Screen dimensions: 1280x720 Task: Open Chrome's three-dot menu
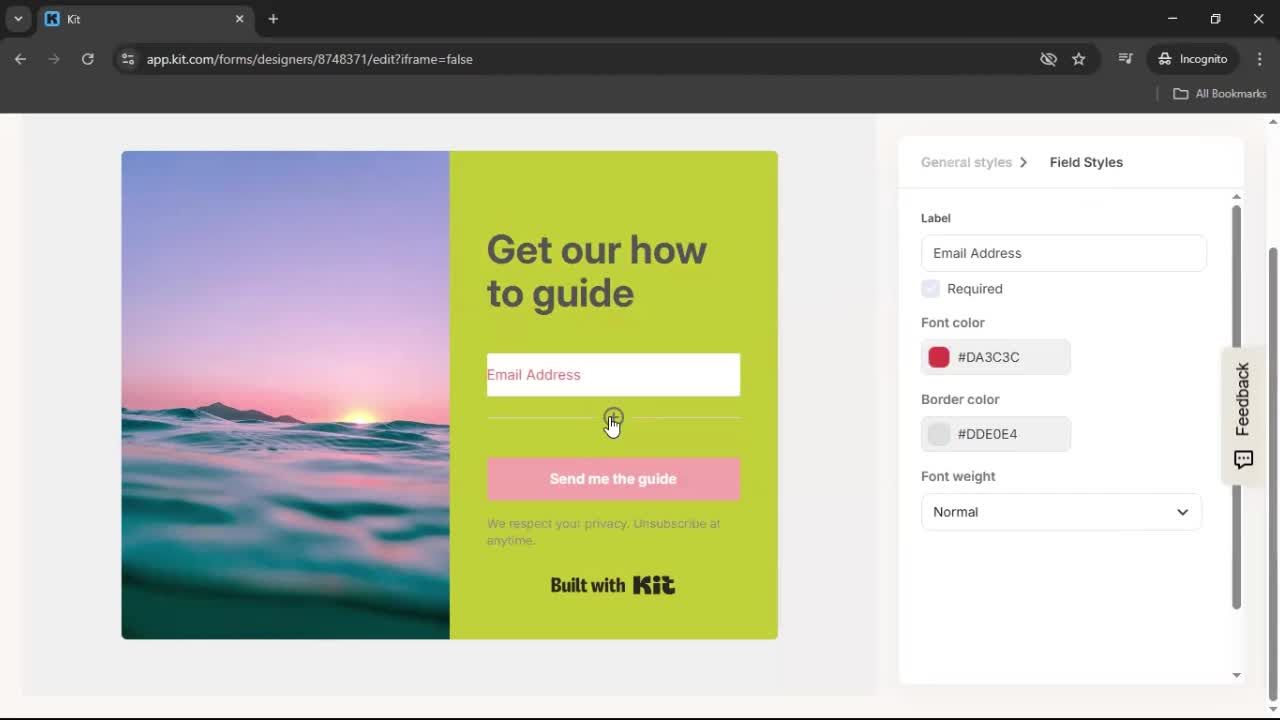coord(1260,59)
